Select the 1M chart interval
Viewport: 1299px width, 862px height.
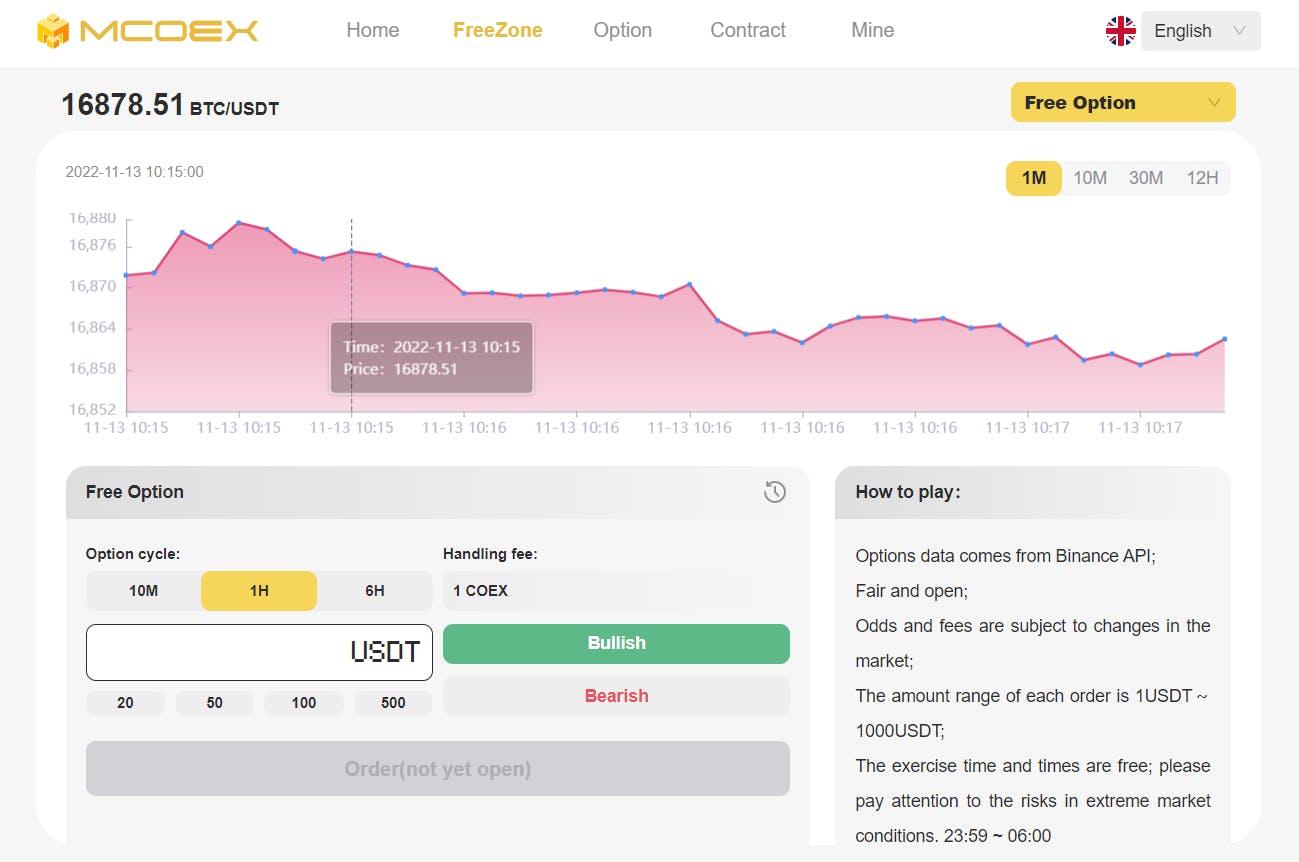pos(1034,178)
